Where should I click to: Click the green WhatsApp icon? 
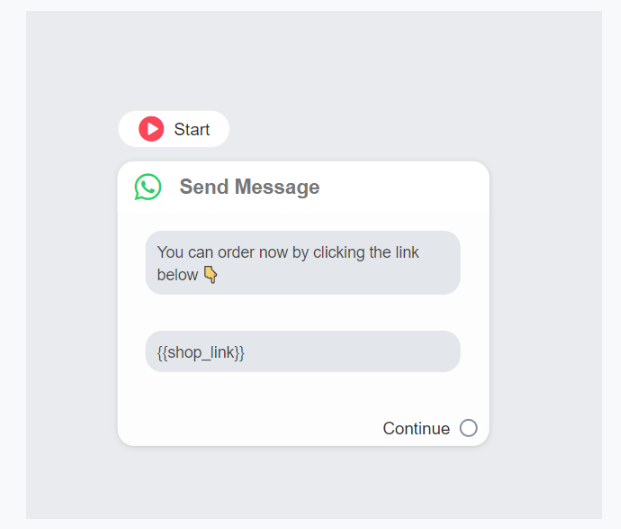coord(148,187)
